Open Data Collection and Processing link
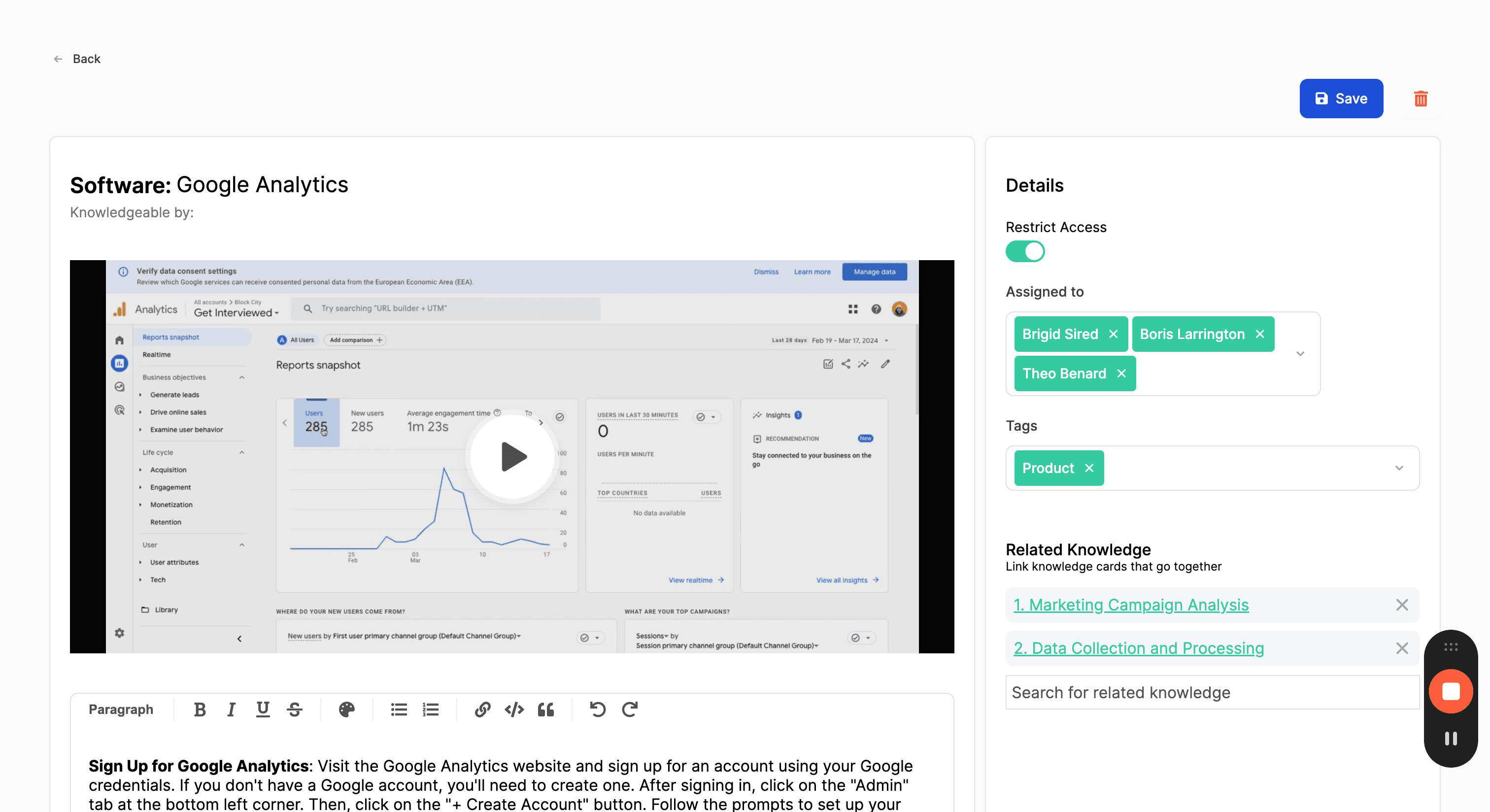 point(1138,648)
